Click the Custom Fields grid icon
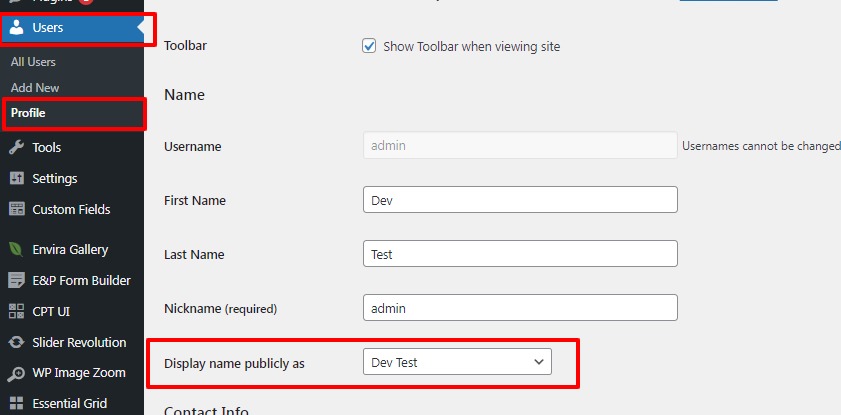The image size is (841, 415). 16,209
